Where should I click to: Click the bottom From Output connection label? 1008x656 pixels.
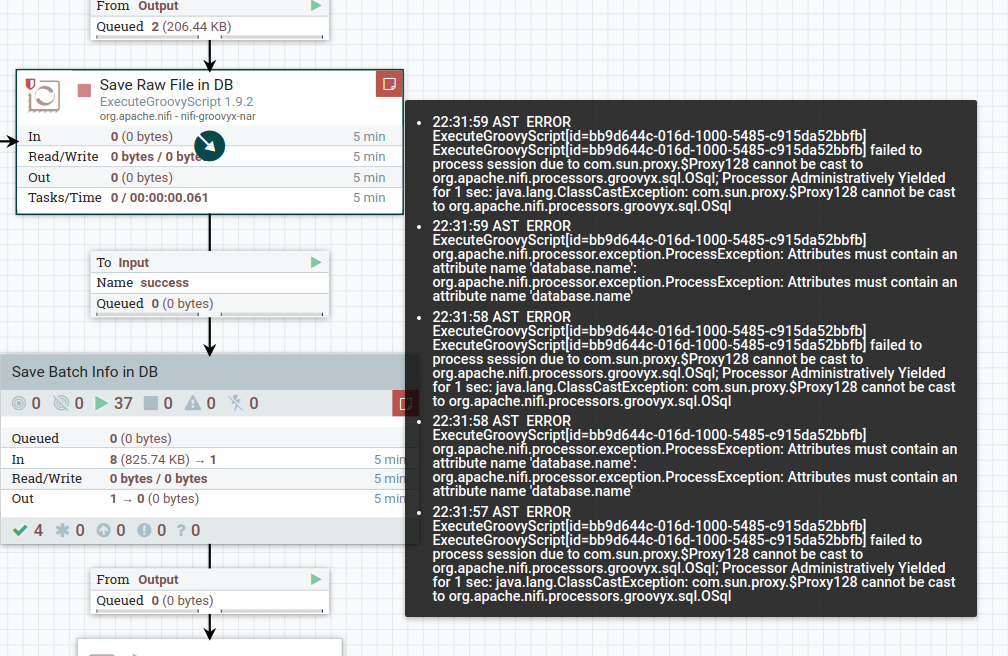pos(138,579)
